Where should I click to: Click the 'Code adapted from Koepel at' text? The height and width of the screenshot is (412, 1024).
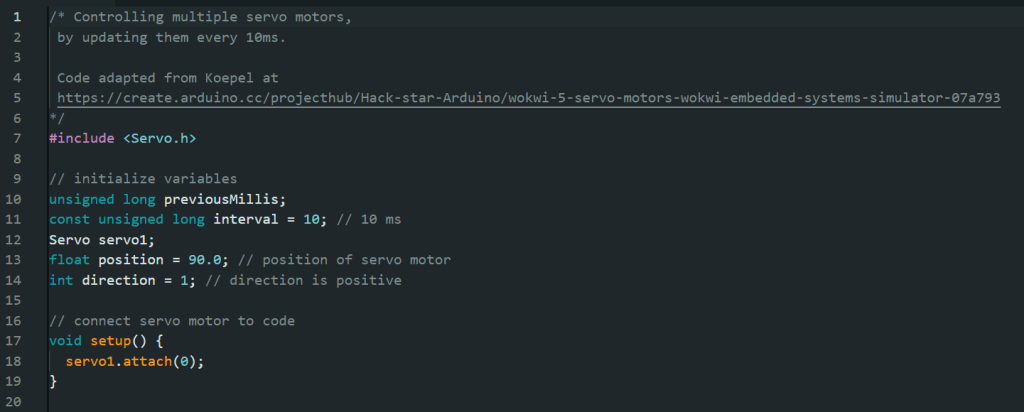167,77
